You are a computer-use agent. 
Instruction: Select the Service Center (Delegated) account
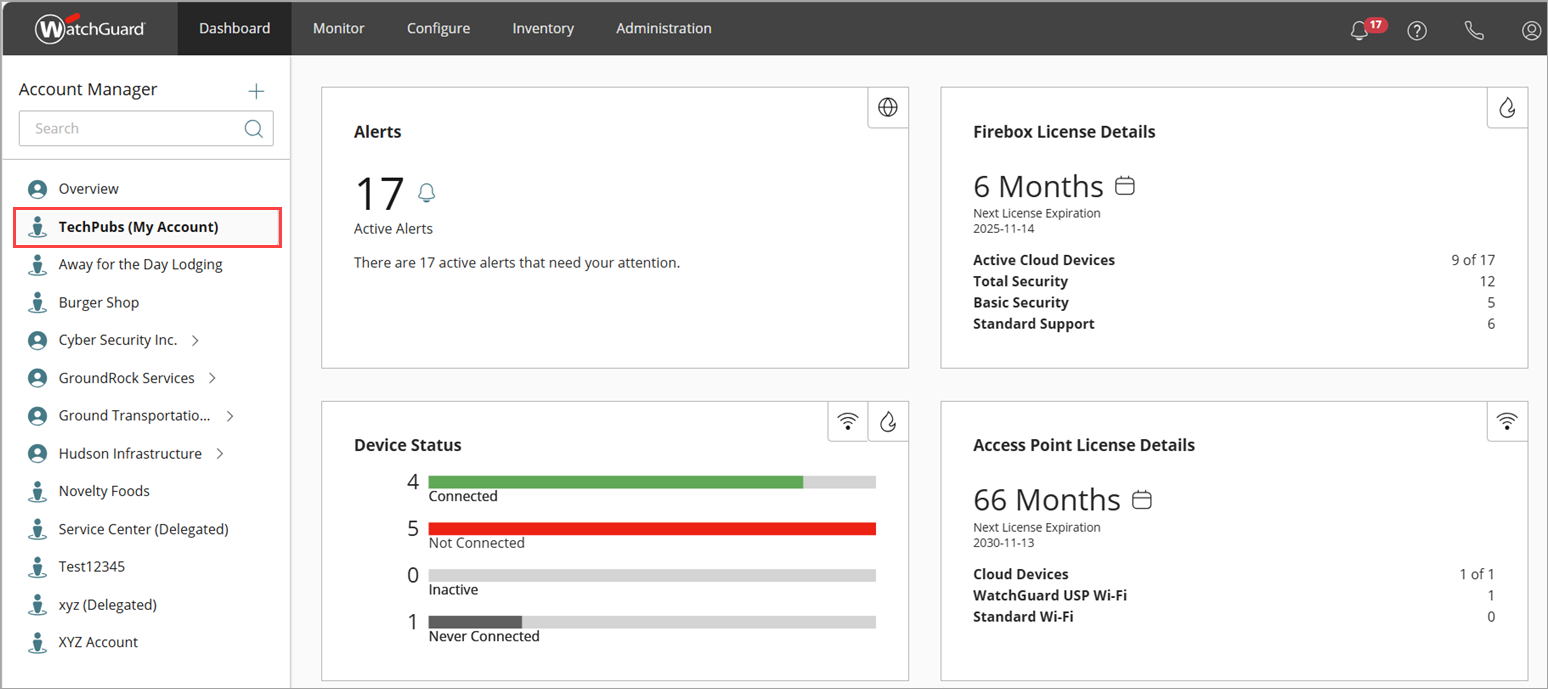click(142, 528)
